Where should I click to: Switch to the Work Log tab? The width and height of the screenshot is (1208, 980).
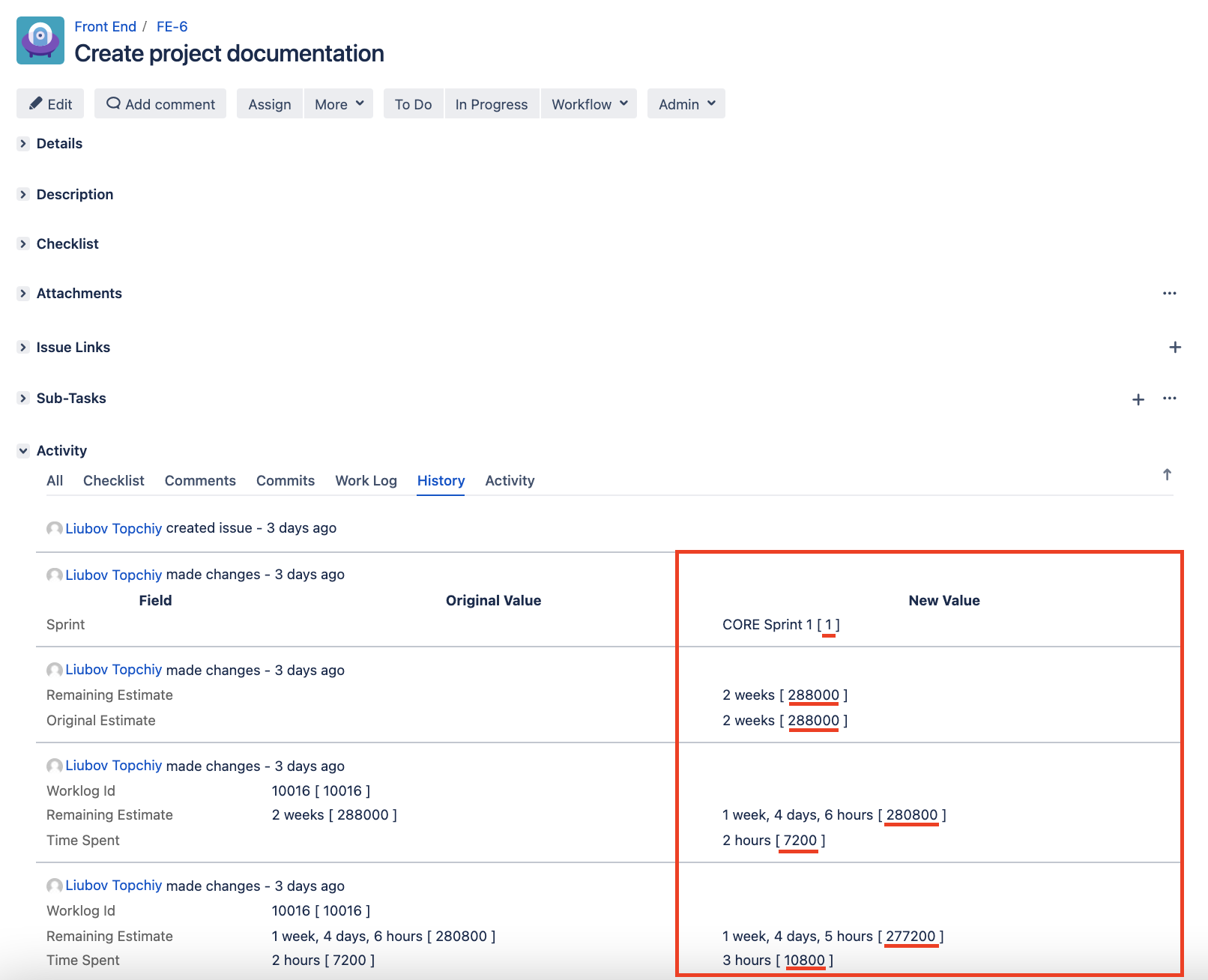click(x=366, y=480)
